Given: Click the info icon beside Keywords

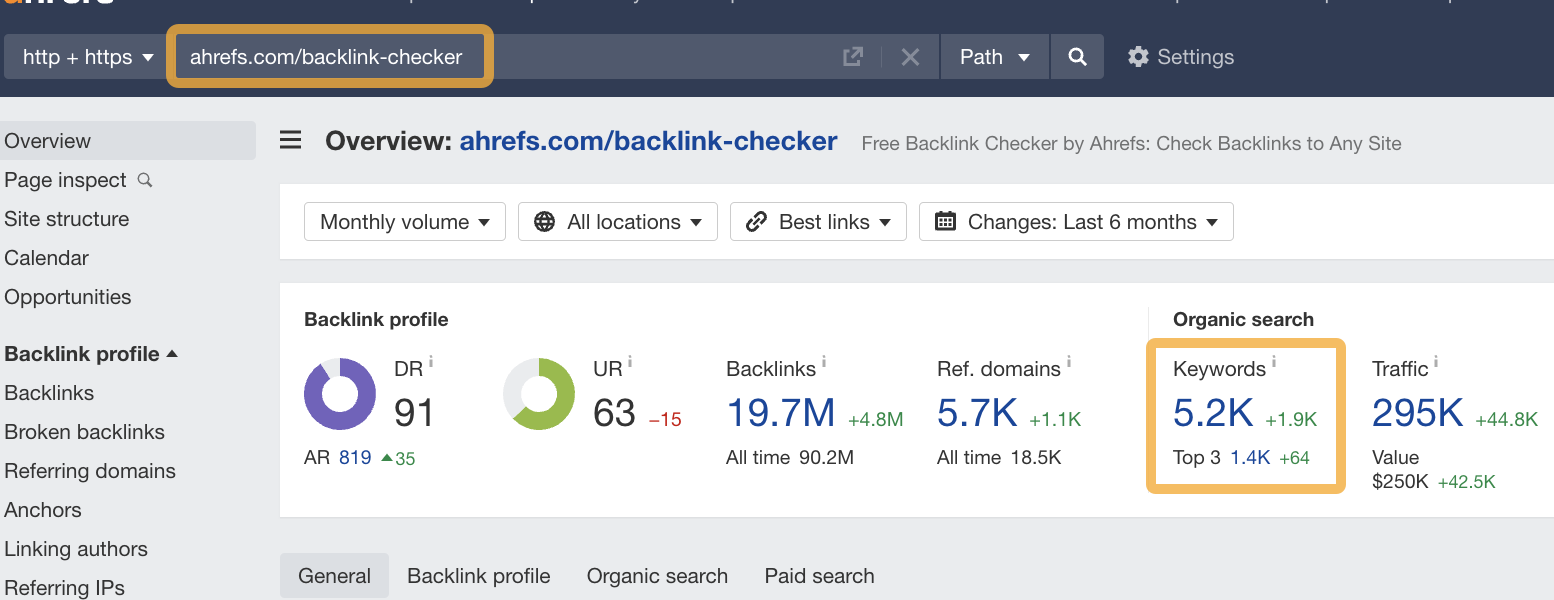Looking at the screenshot, I should pyautogui.click(x=1274, y=361).
